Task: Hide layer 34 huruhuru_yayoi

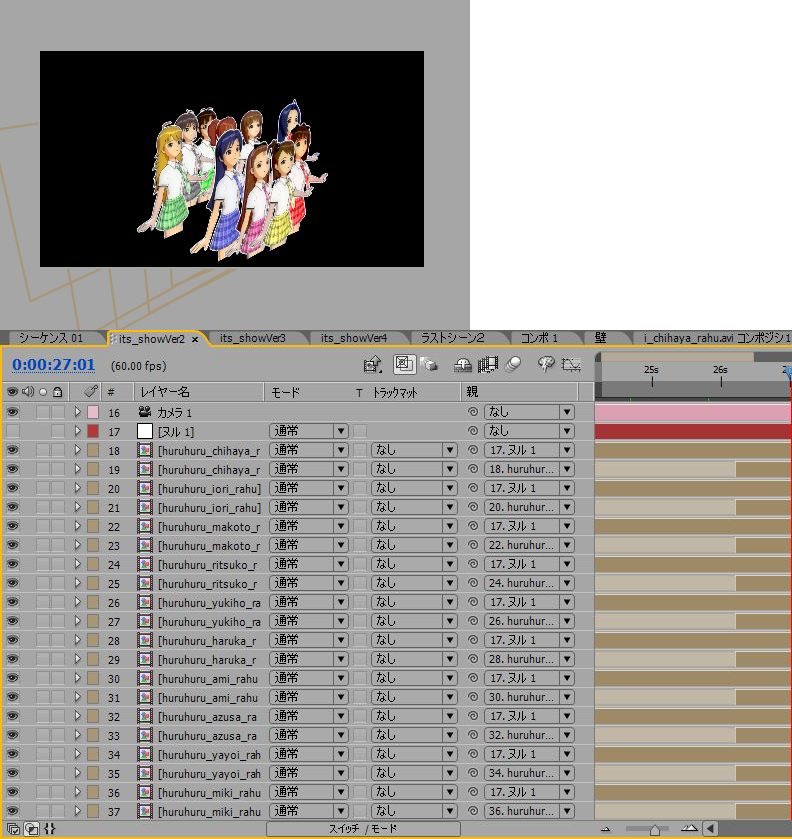Action: [12, 754]
